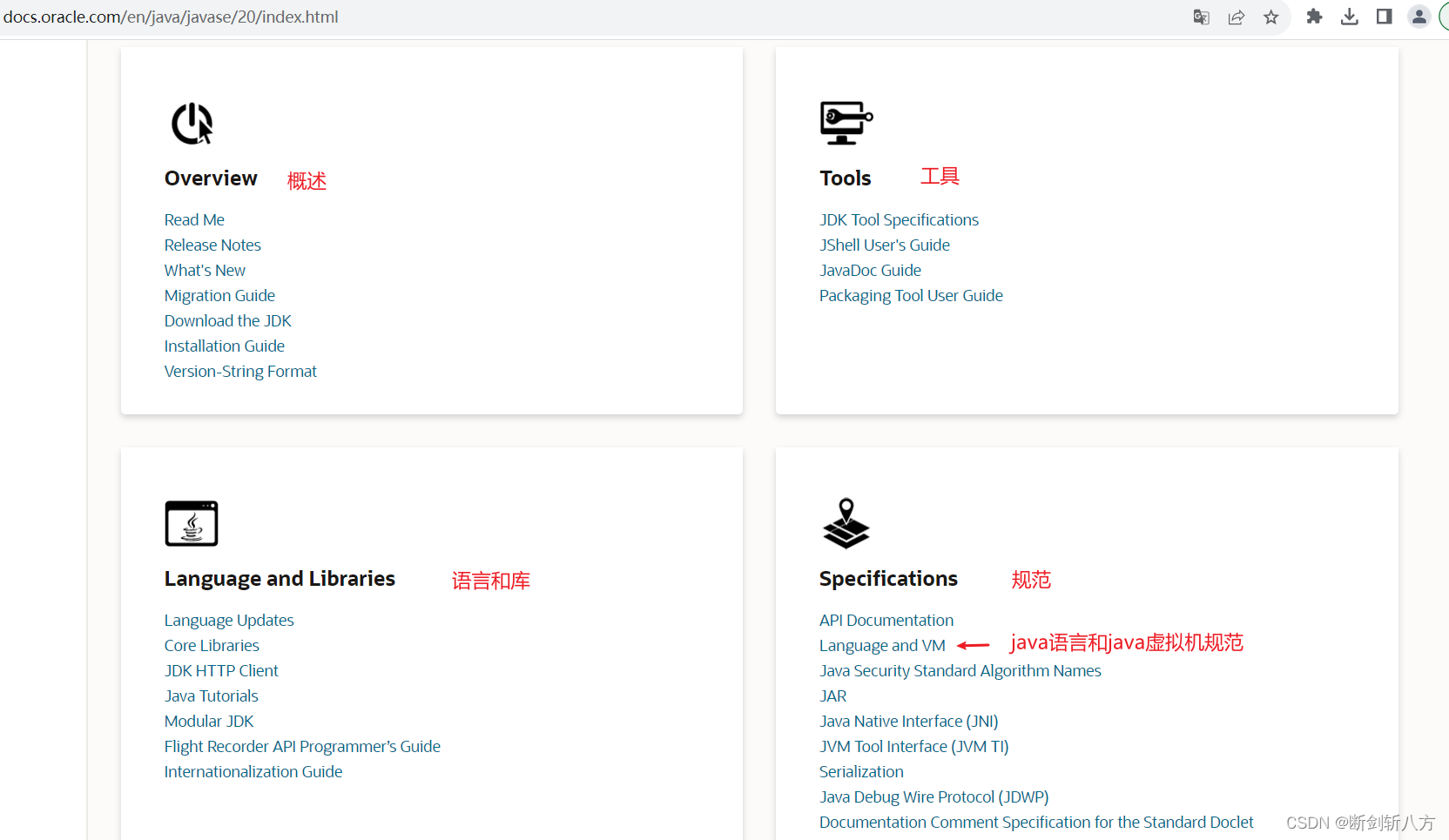Click the Overview heading
The width and height of the screenshot is (1449, 840).
211,178
